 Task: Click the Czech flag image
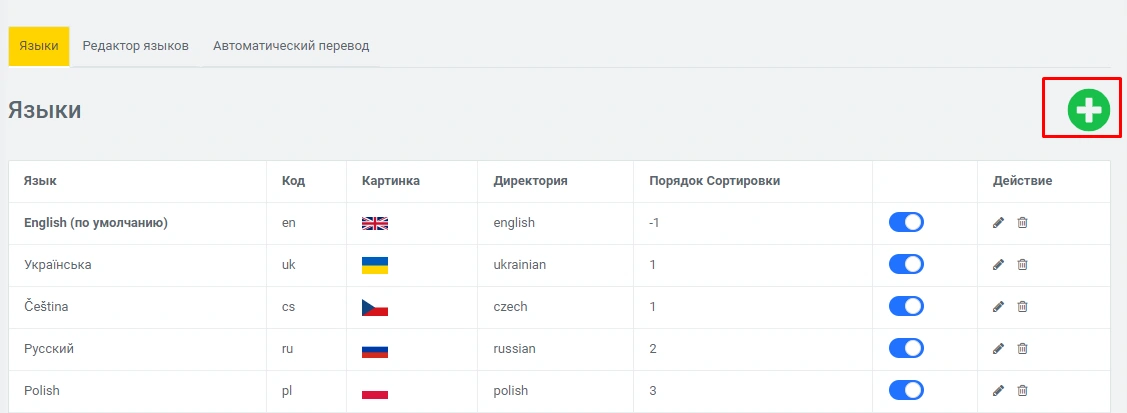pyautogui.click(x=374, y=307)
